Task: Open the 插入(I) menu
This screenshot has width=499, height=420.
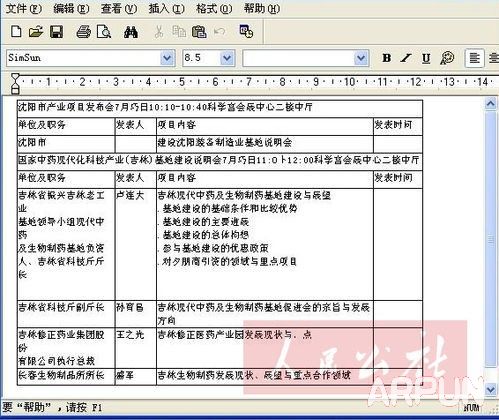Action: [x=166, y=8]
